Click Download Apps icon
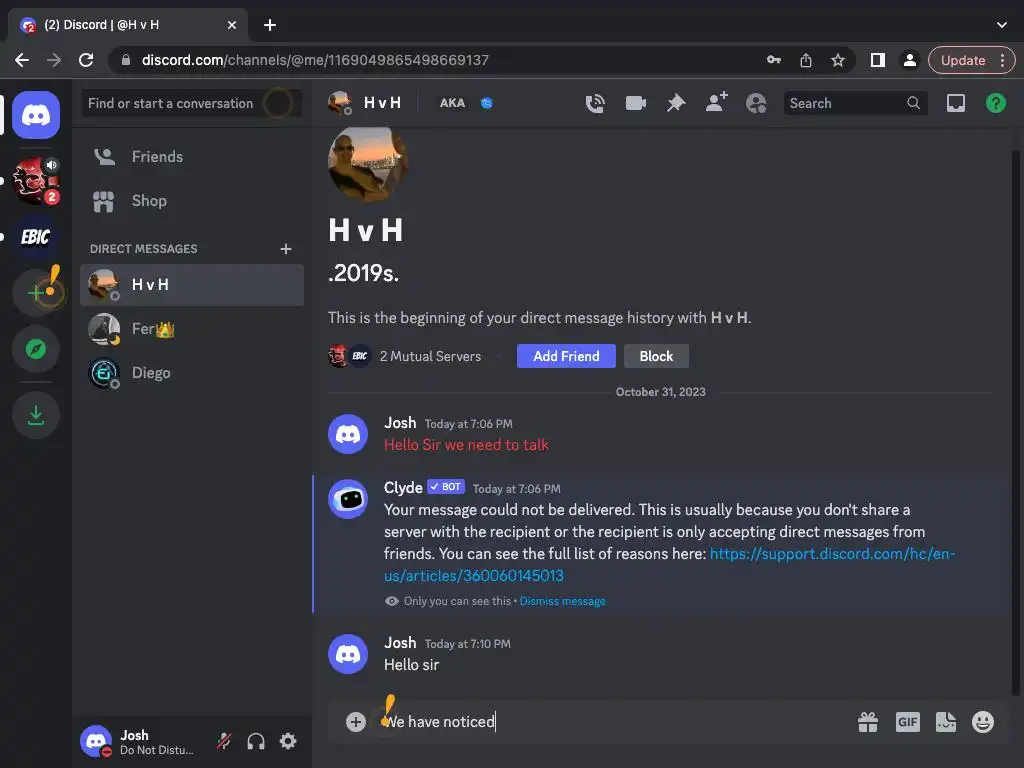1024x768 pixels. coord(36,415)
